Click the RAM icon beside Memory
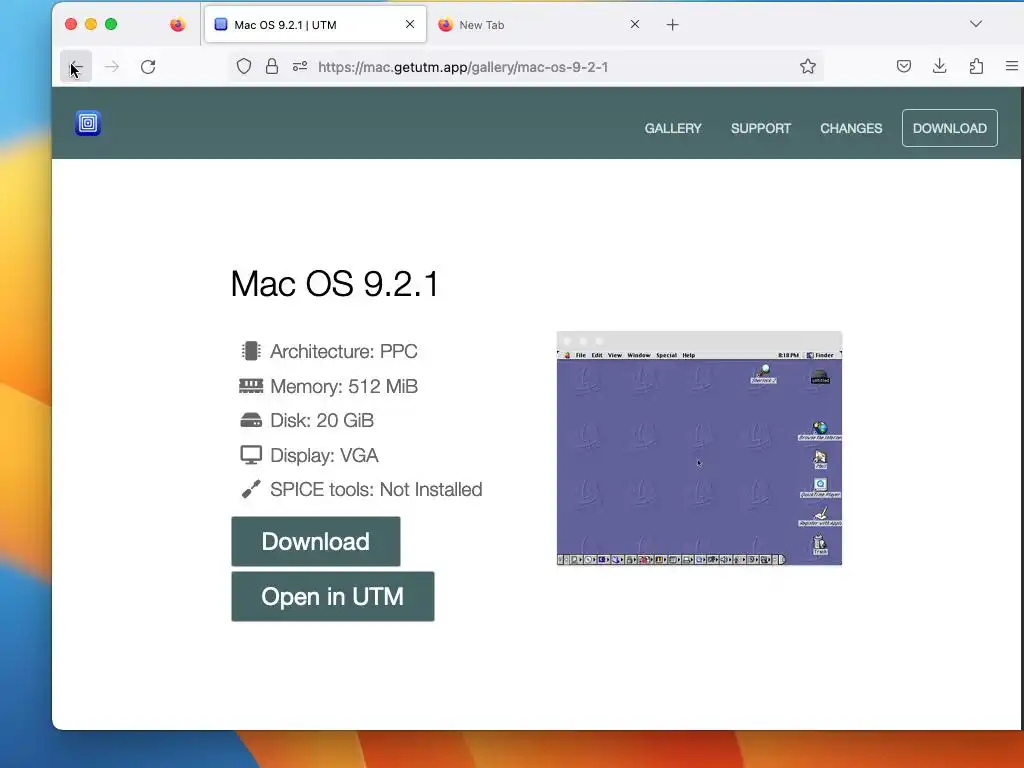Viewport: 1024px width, 768px height. [251, 386]
